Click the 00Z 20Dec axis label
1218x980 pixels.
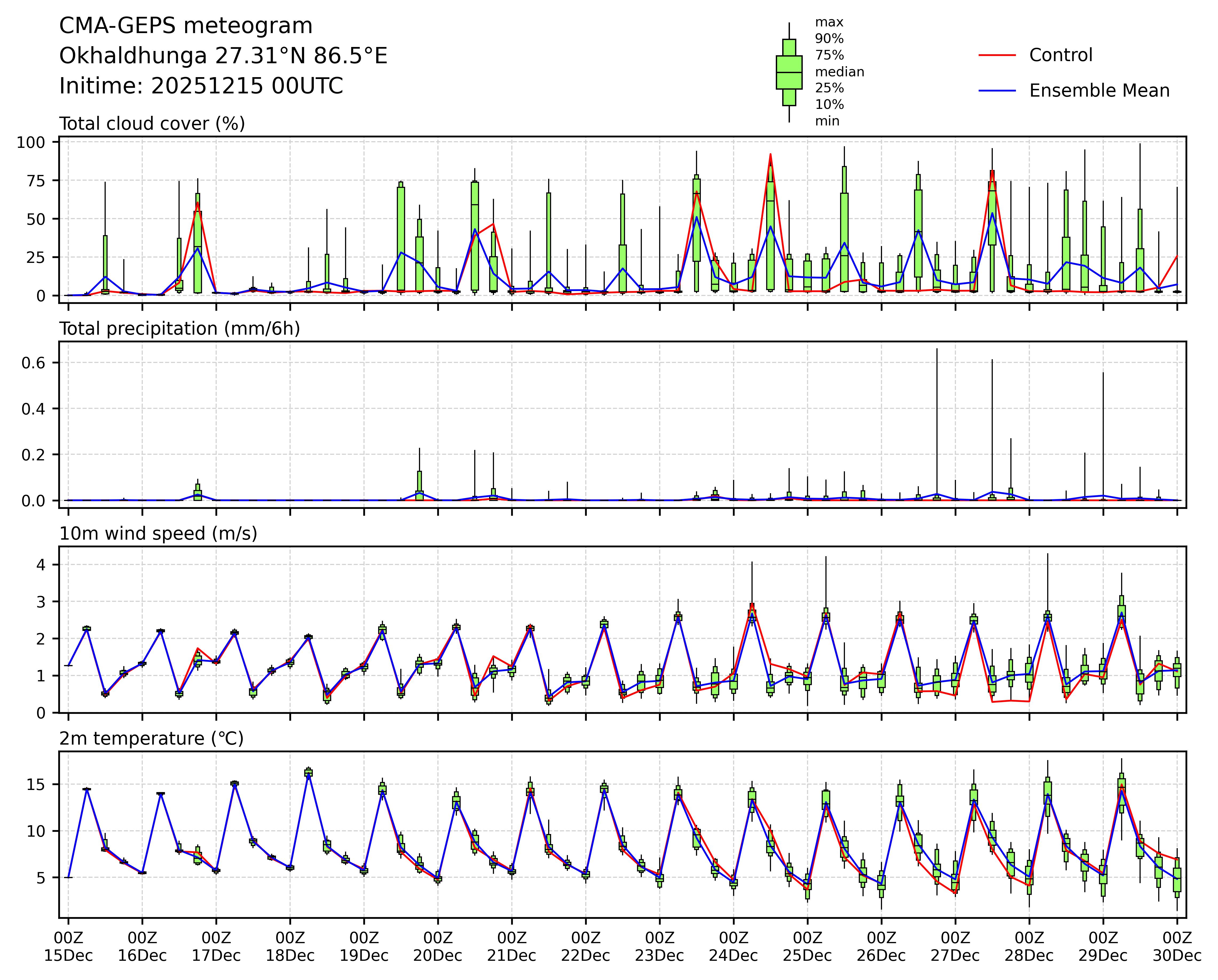pos(438,947)
